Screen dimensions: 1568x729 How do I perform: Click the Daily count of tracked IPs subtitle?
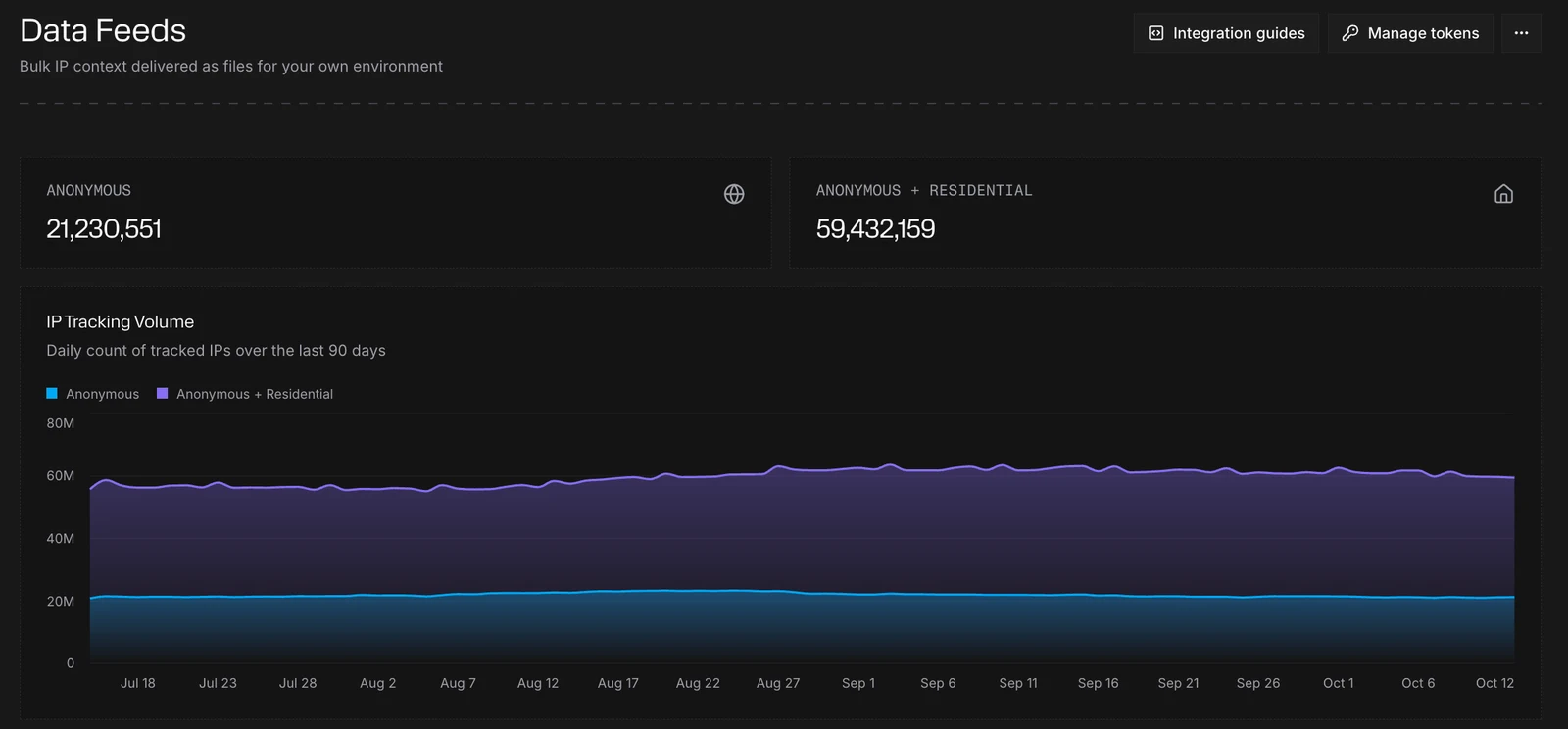pyautogui.click(x=216, y=351)
